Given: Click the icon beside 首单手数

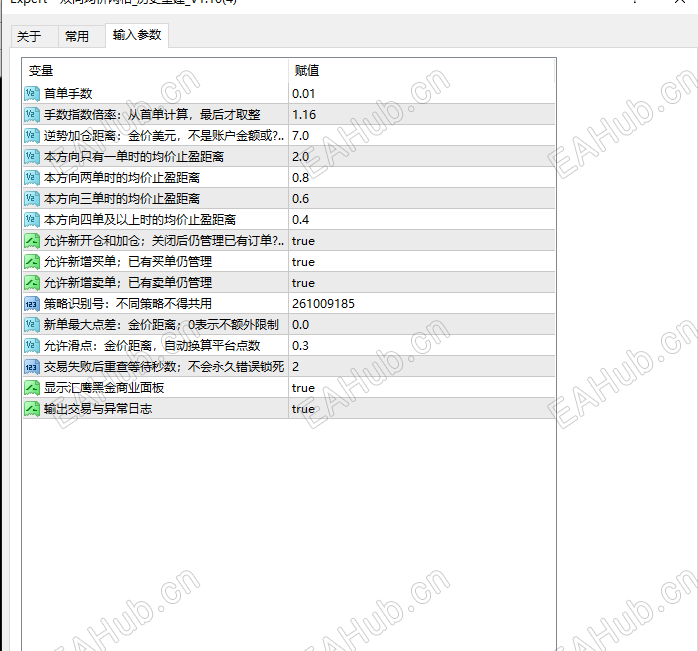Looking at the screenshot, I should (32, 94).
